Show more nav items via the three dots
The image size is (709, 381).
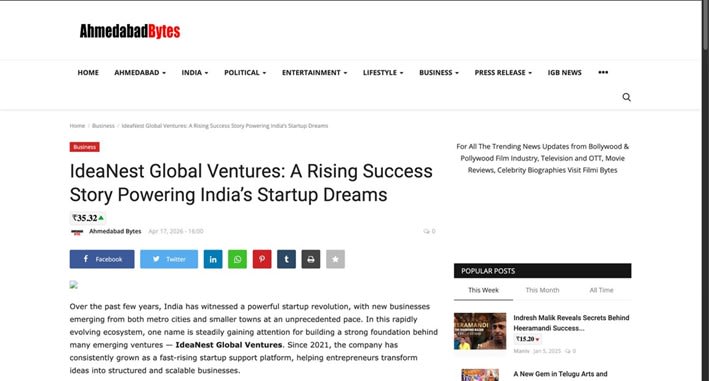[603, 72]
